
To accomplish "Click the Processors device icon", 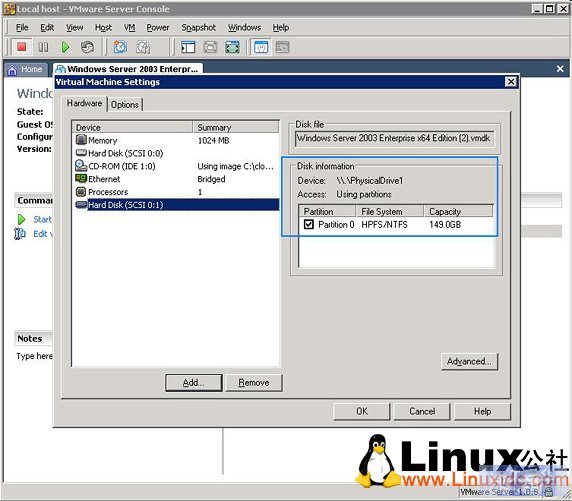I will point(81,192).
